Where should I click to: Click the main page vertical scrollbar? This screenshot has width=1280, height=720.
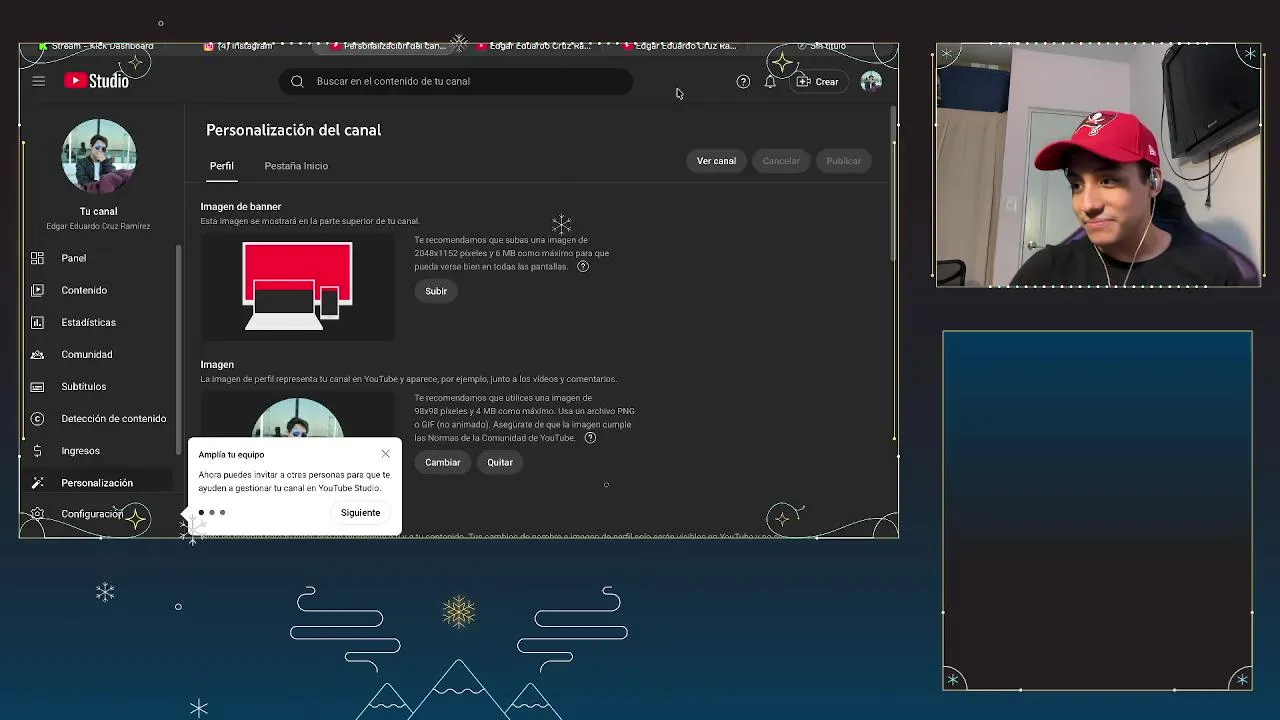click(892, 185)
